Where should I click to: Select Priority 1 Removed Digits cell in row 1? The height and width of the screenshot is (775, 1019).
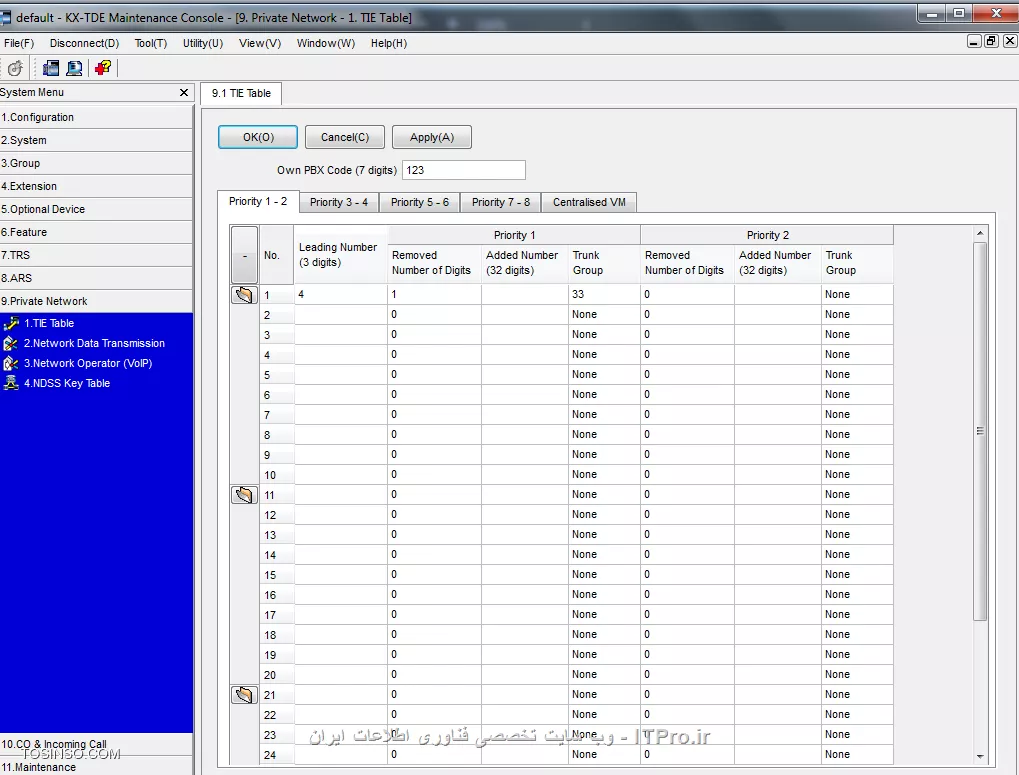(x=434, y=294)
